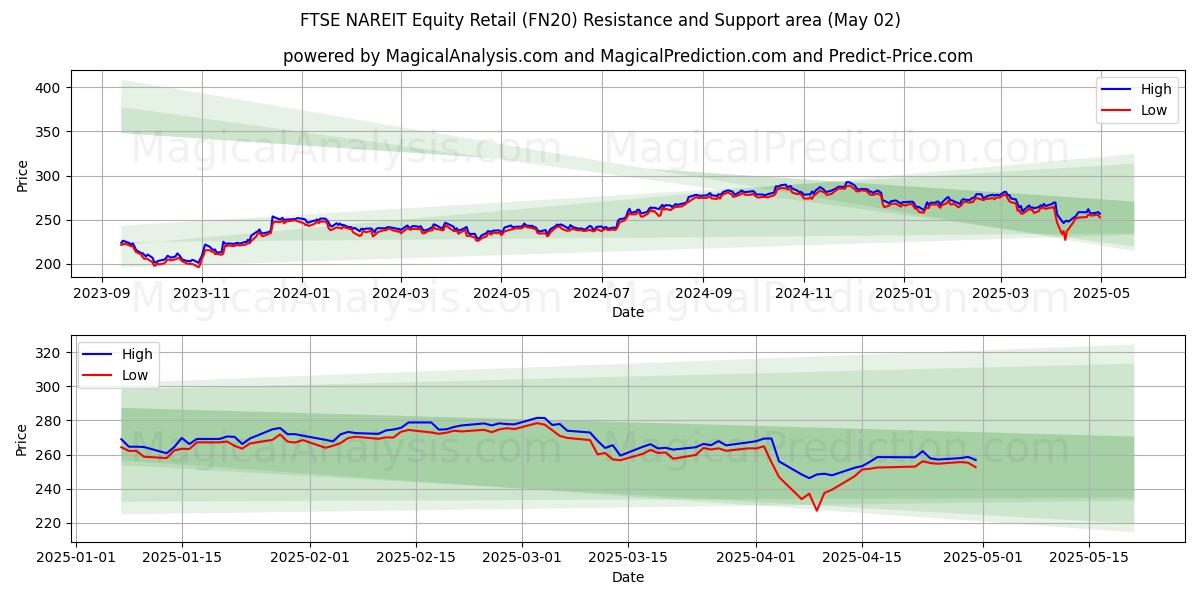The image size is (1200, 600).
Task: Click the '2025-01' x-axis label of top chart
Action: click(x=904, y=293)
